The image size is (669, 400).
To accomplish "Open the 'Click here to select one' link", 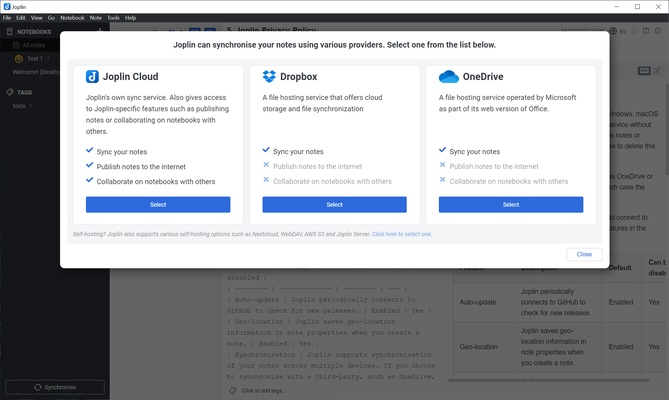I will point(402,234).
